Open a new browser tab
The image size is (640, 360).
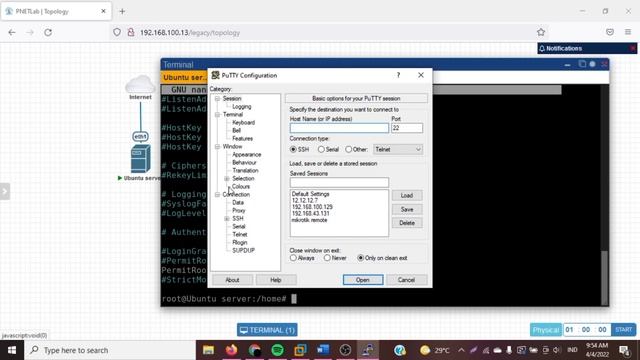122,11
